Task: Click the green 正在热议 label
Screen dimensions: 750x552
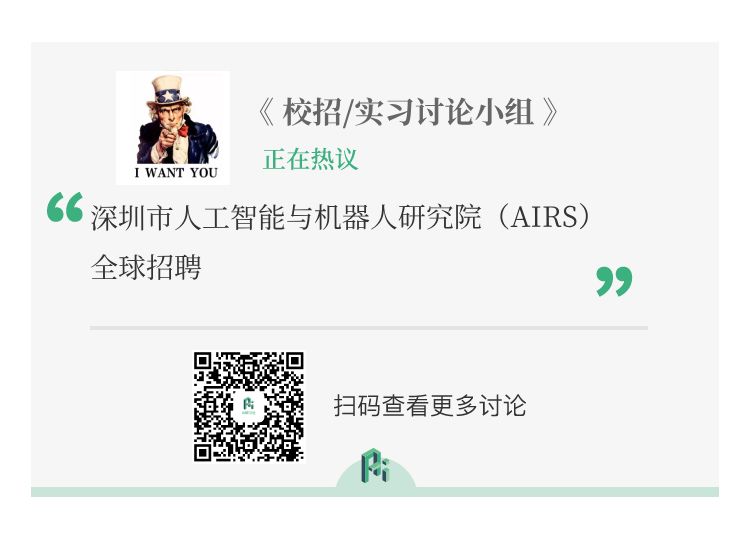Action: (310, 159)
